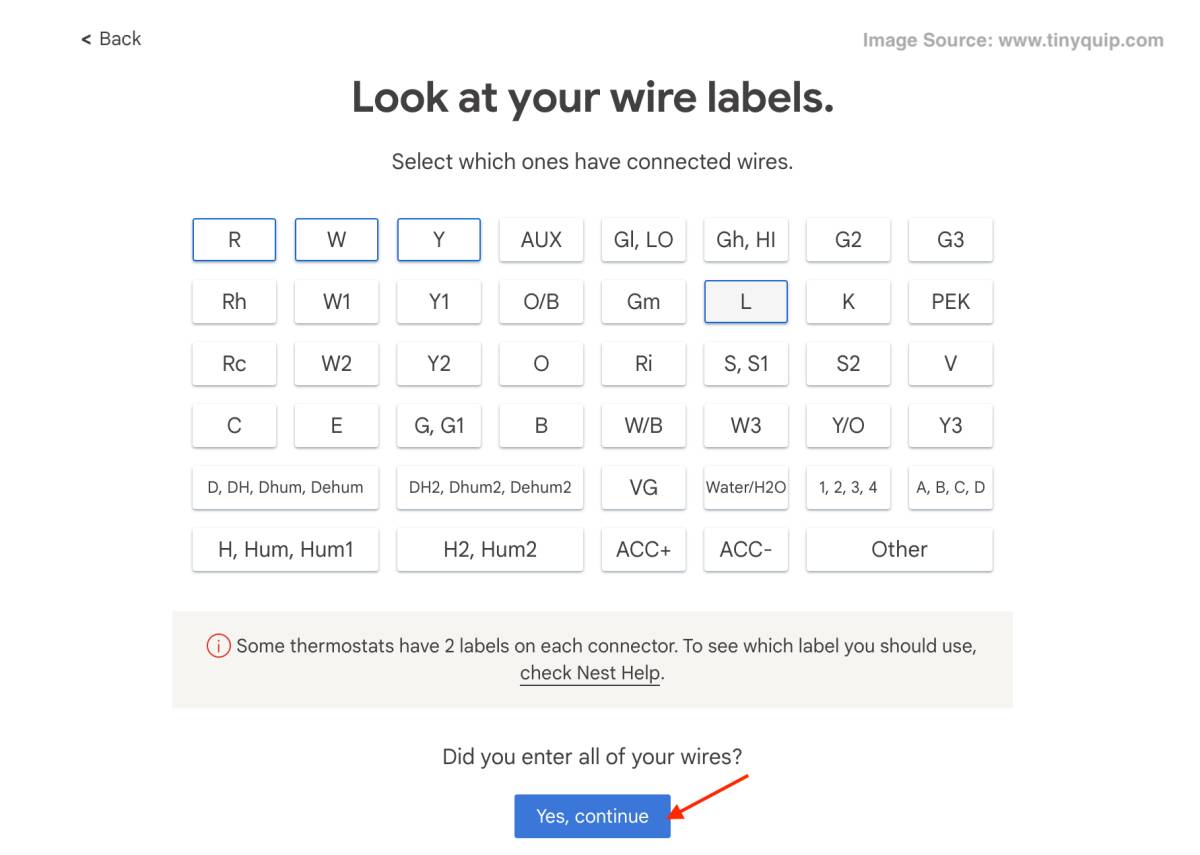Select the C wire connector

tap(233, 425)
